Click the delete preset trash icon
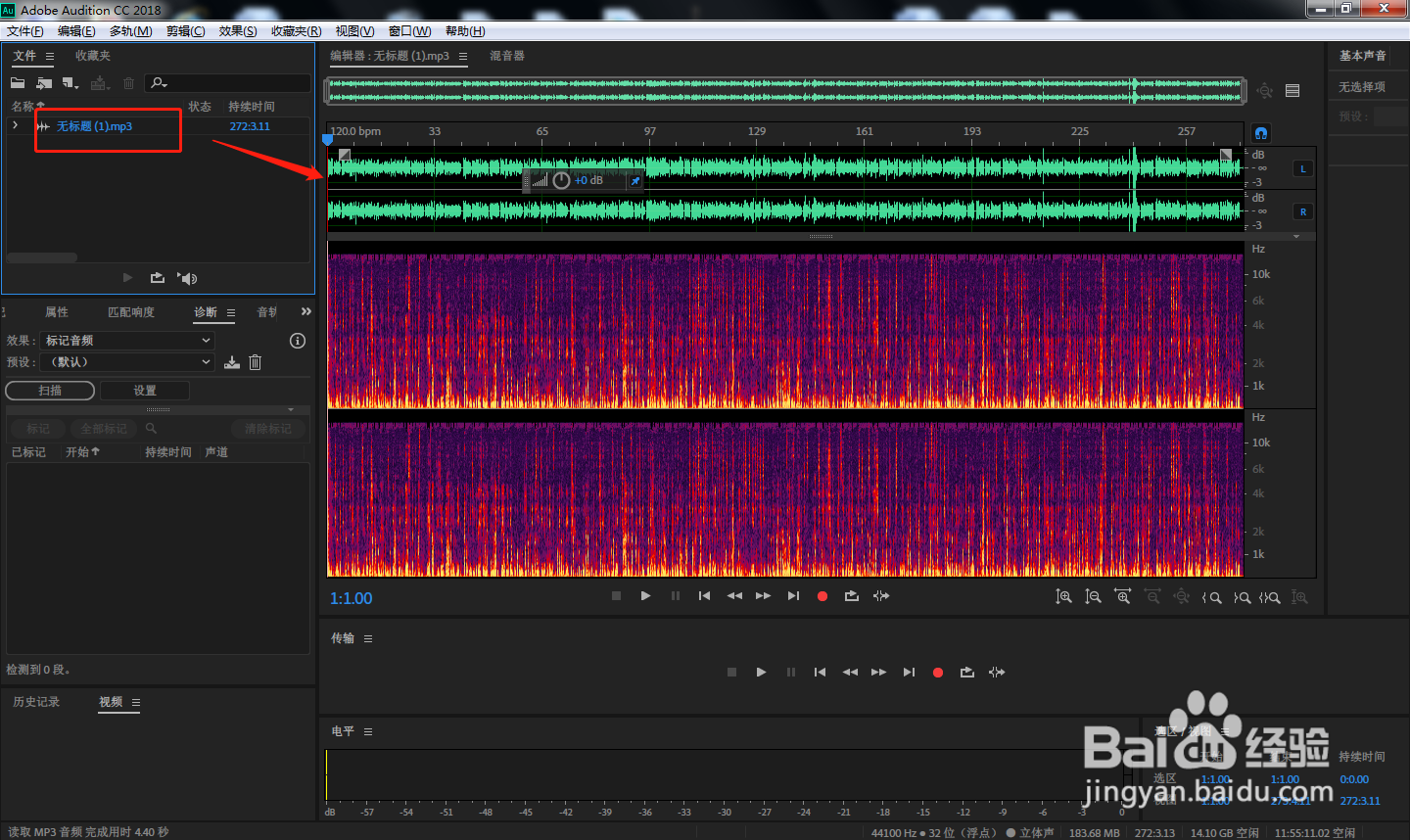 [255, 362]
